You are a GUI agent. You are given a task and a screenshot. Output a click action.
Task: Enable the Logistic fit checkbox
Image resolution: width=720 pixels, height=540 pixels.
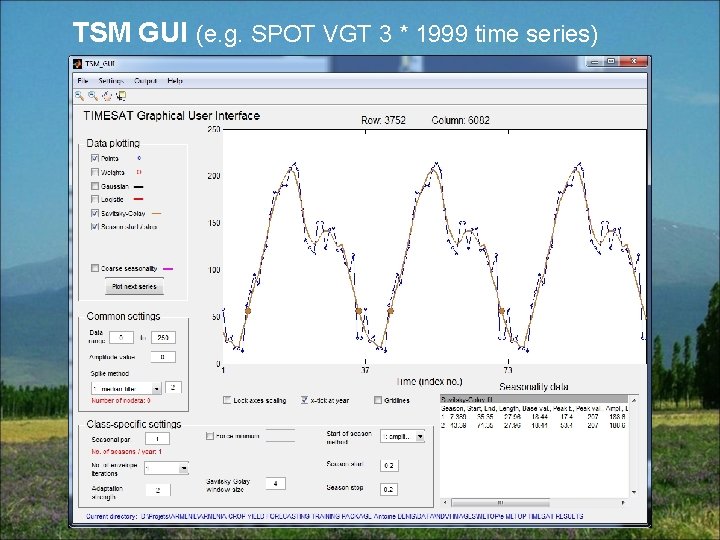point(95,199)
